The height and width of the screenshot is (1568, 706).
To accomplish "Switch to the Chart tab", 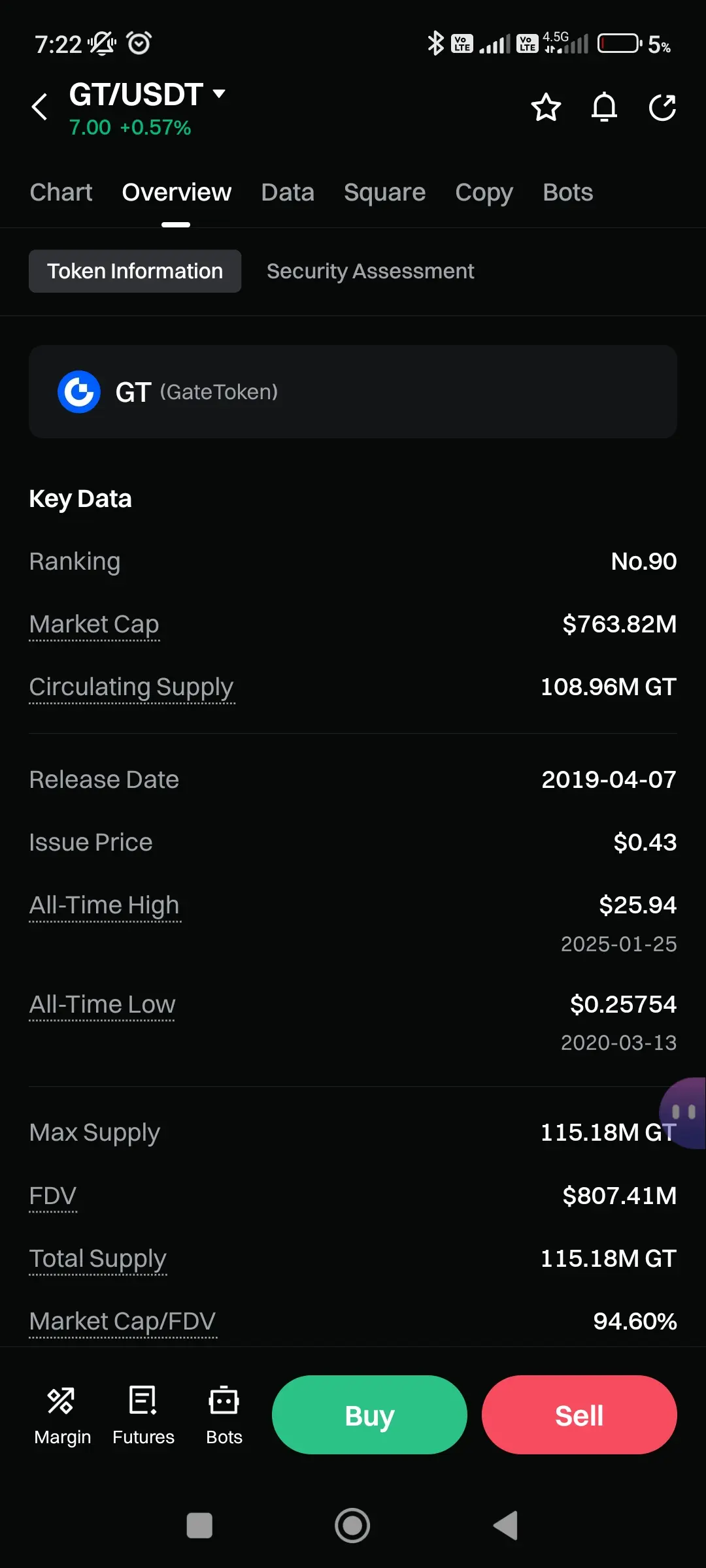I will point(61,192).
